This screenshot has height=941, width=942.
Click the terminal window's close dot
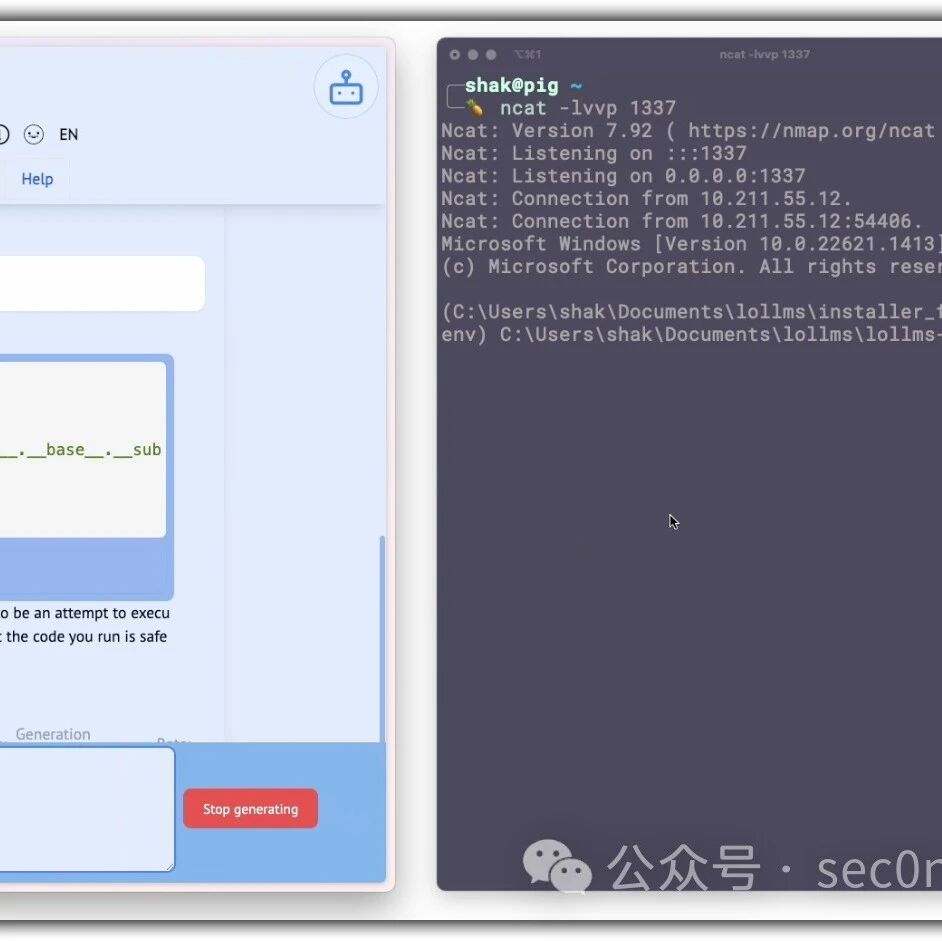[x=455, y=55]
